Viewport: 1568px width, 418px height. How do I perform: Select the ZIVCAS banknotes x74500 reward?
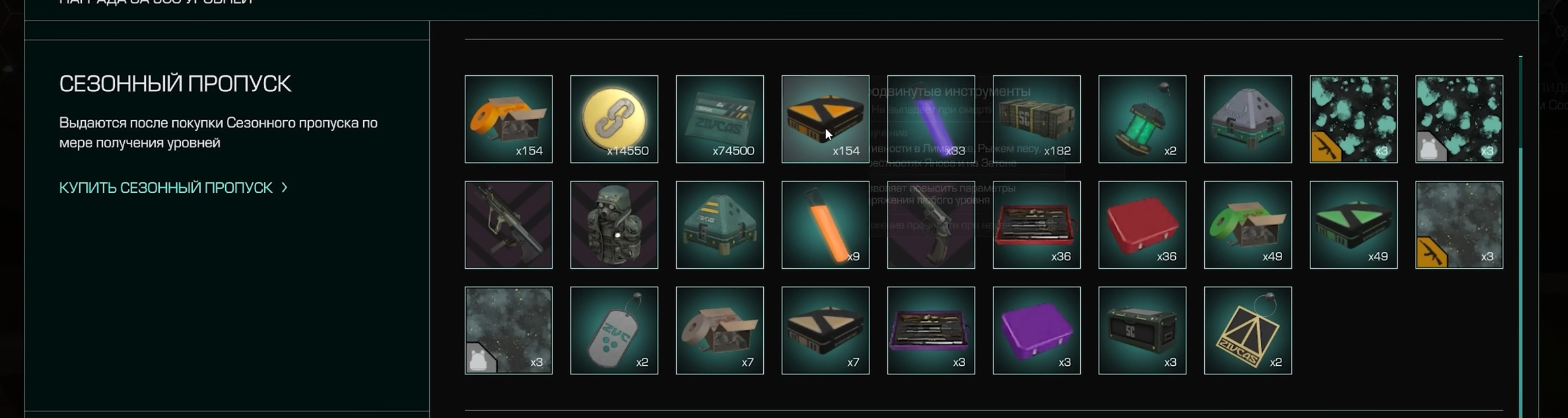tap(720, 119)
